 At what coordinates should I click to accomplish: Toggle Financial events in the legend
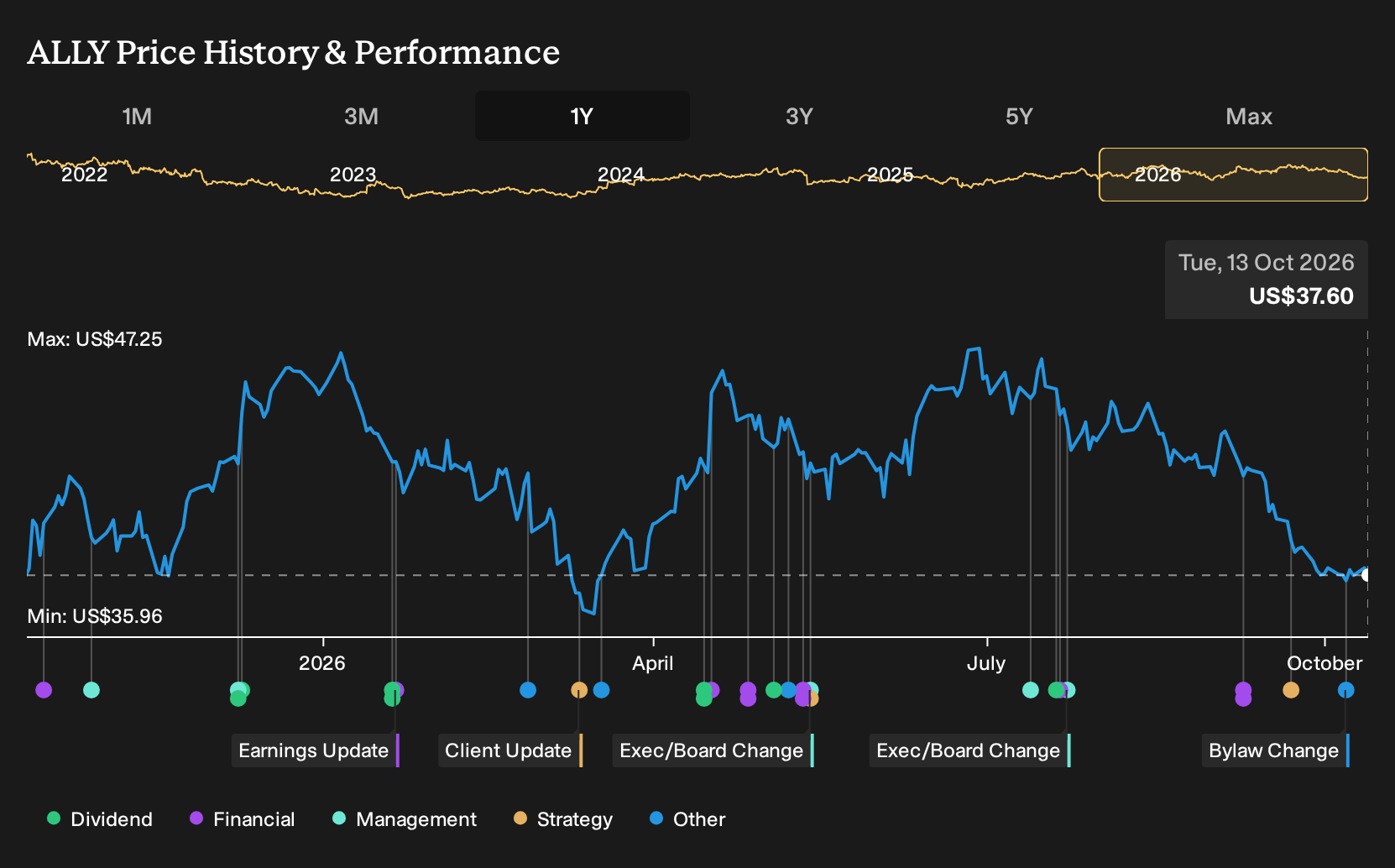tap(243, 819)
